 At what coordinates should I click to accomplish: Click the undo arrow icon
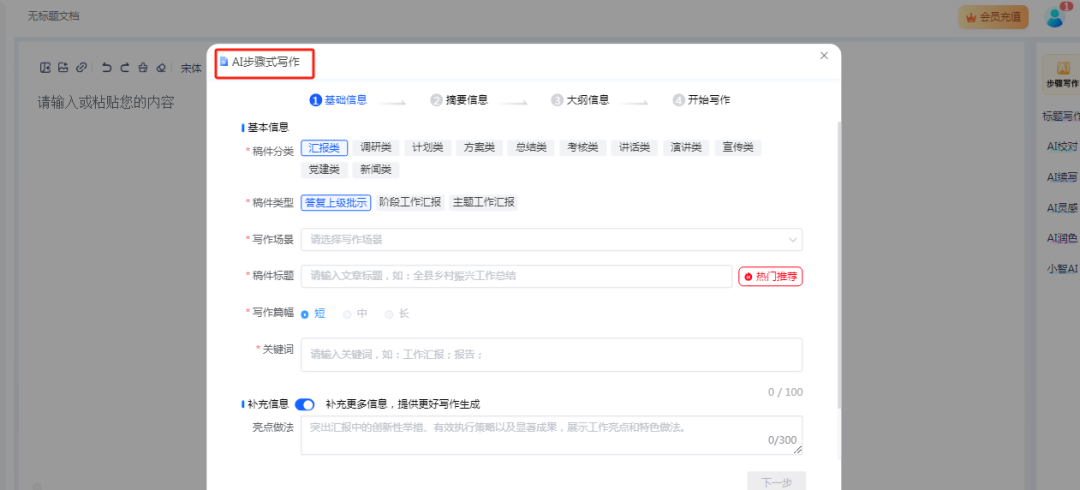tap(107, 68)
